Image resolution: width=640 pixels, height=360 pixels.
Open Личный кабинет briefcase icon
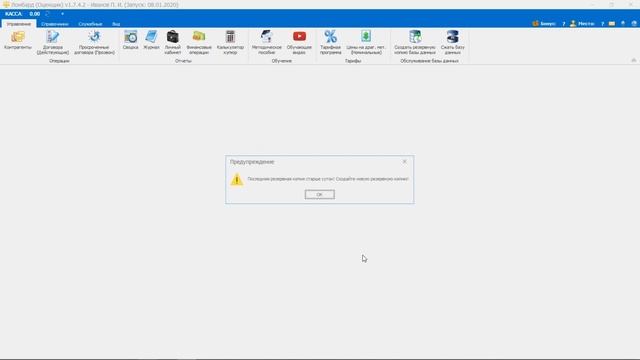pyautogui.click(x=173, y=42)
